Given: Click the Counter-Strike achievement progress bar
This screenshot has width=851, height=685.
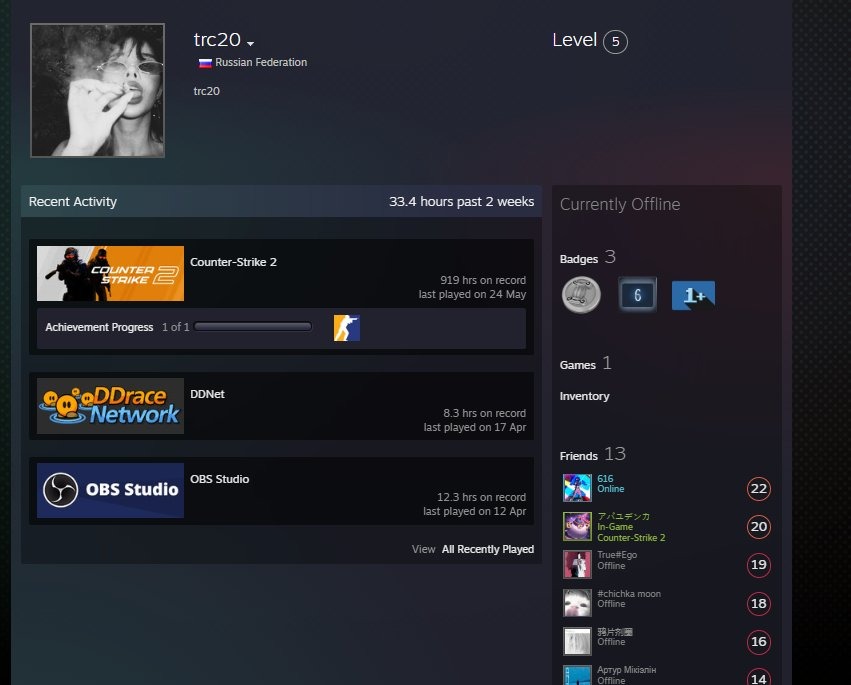Looking at the screenshot, I should coord(253,326).
